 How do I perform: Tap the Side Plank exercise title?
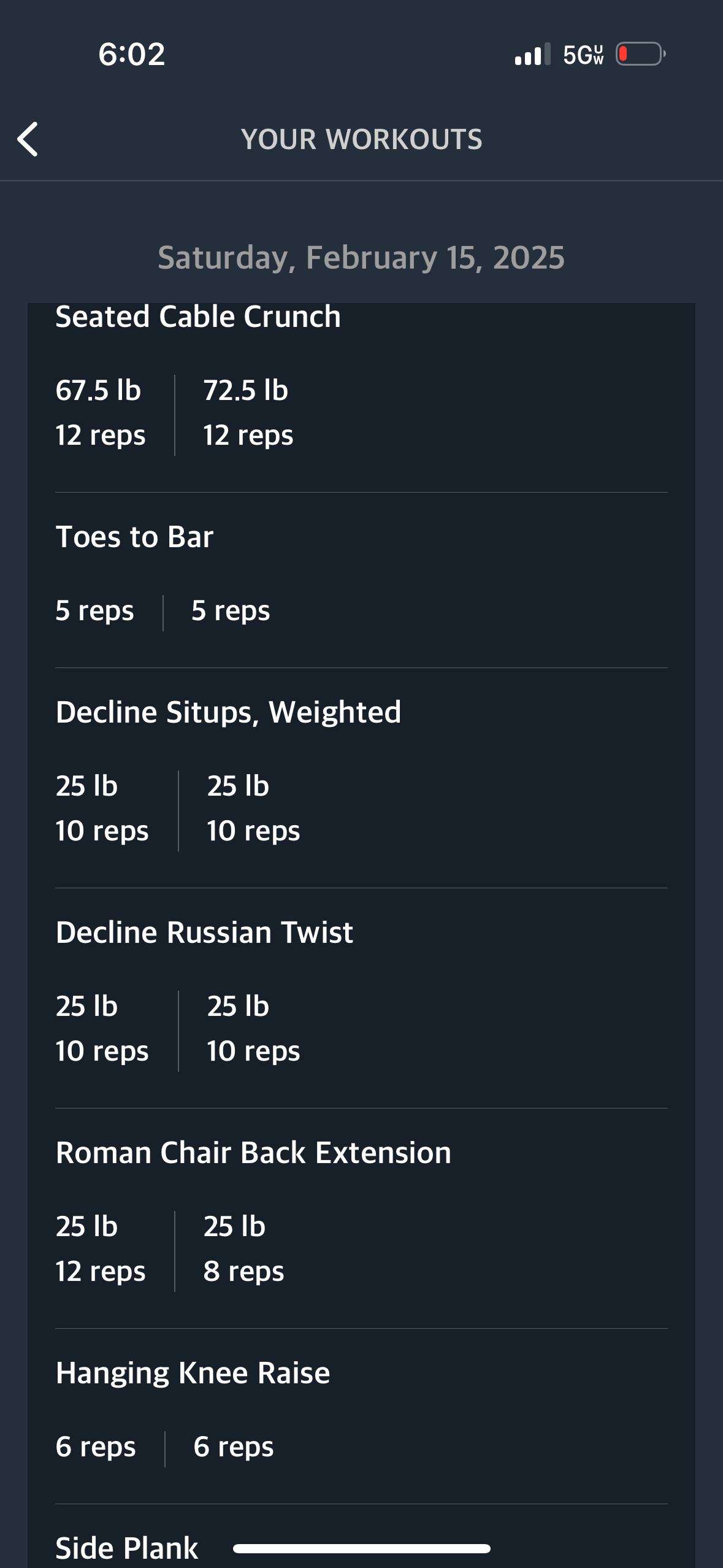point(127,1548)
